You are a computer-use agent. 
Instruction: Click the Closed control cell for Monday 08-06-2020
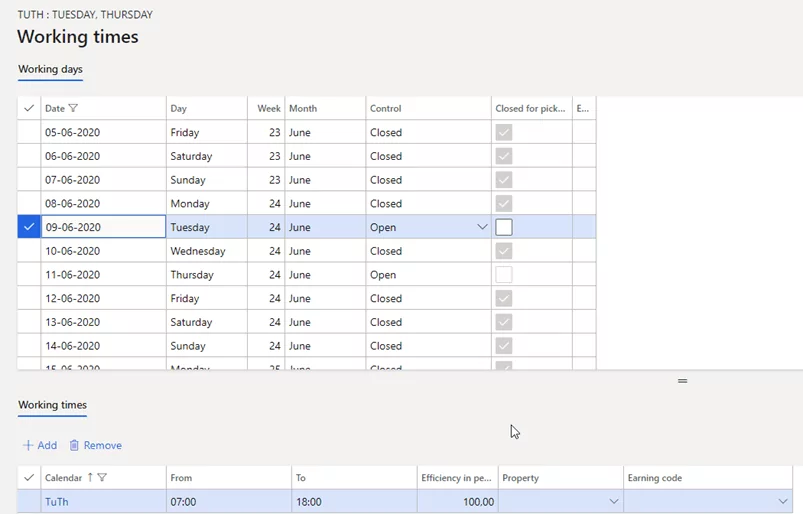pos(428,203)
